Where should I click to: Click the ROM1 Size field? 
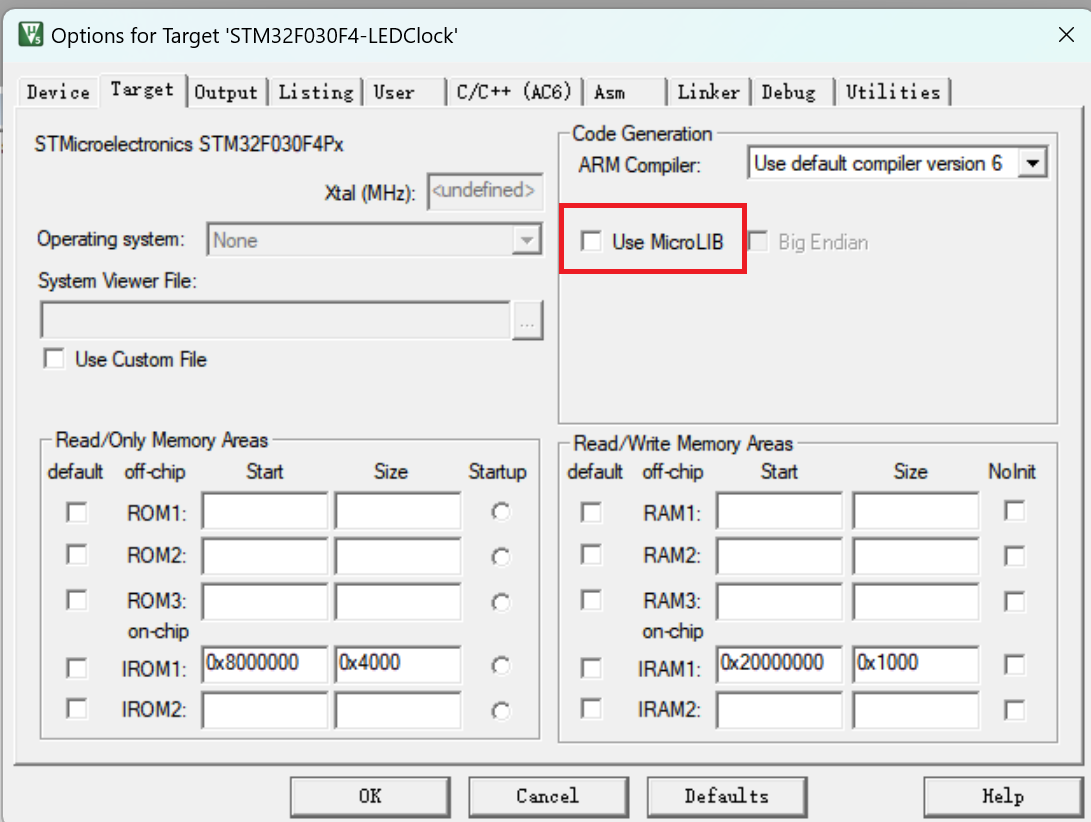397,511
